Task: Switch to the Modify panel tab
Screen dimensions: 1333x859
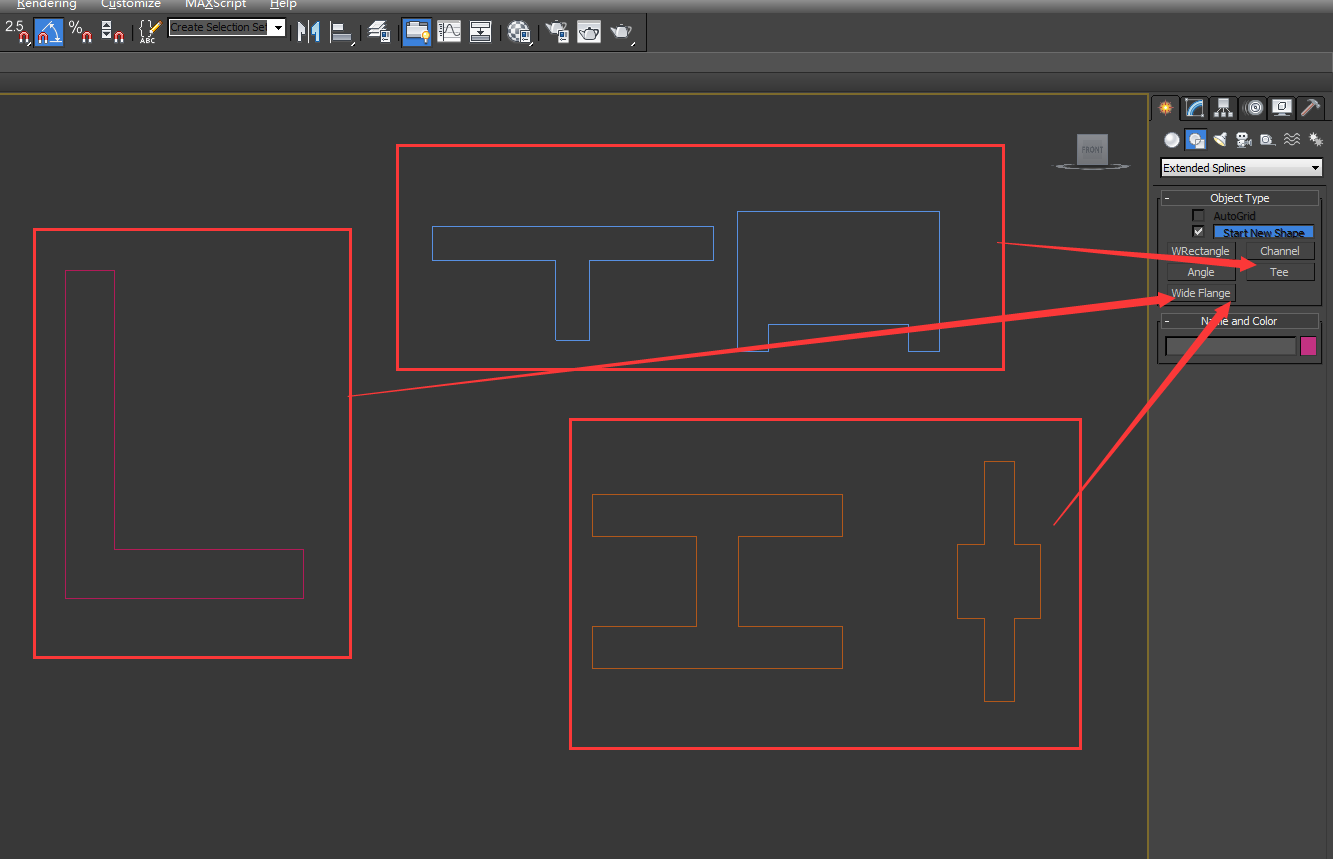Action: pos(1194,108)
